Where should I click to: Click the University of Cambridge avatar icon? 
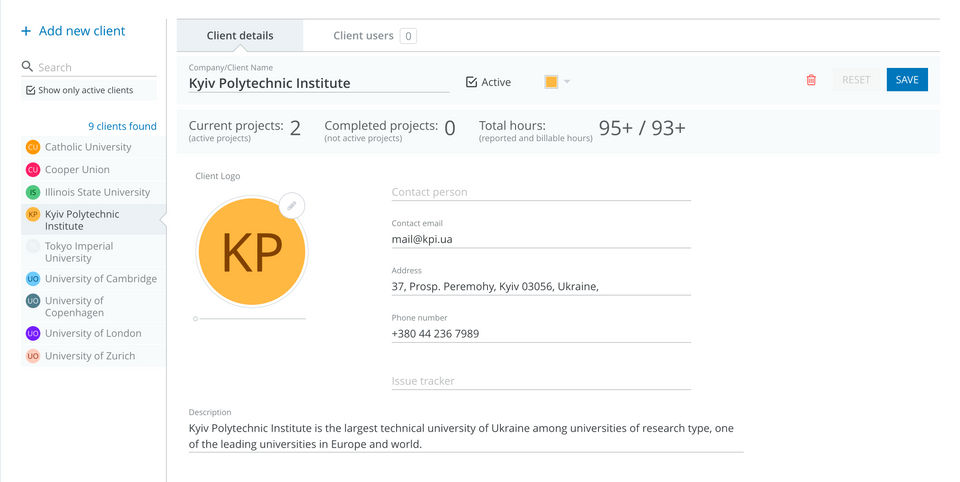coord(33,279)
